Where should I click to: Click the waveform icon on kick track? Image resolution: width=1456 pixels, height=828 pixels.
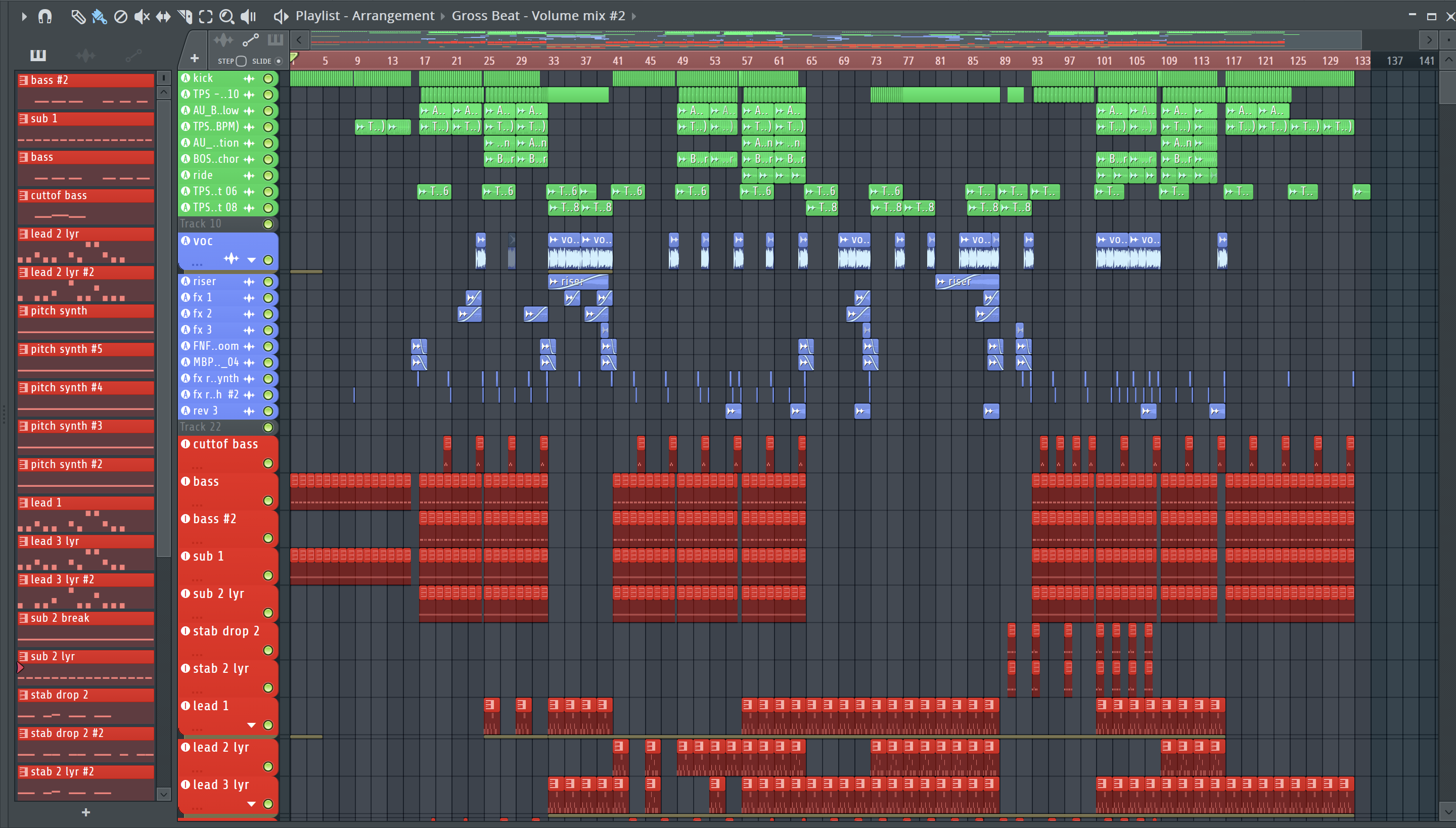[x=249, y=78]
